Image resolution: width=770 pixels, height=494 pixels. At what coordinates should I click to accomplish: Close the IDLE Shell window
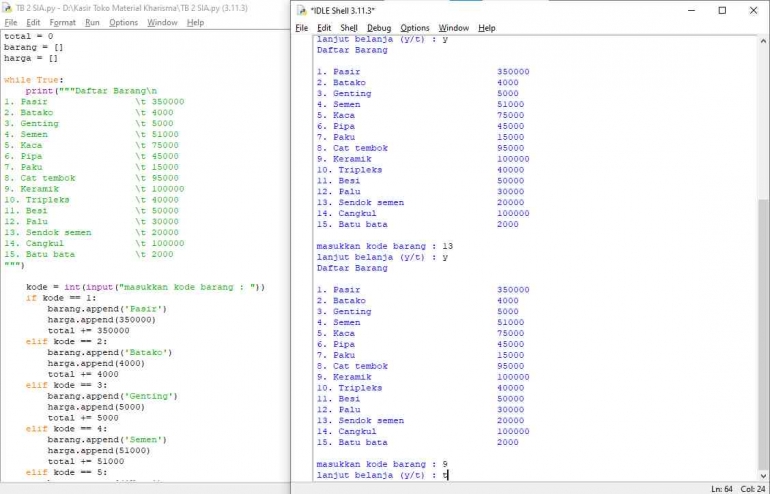click(x=753, y=10)
